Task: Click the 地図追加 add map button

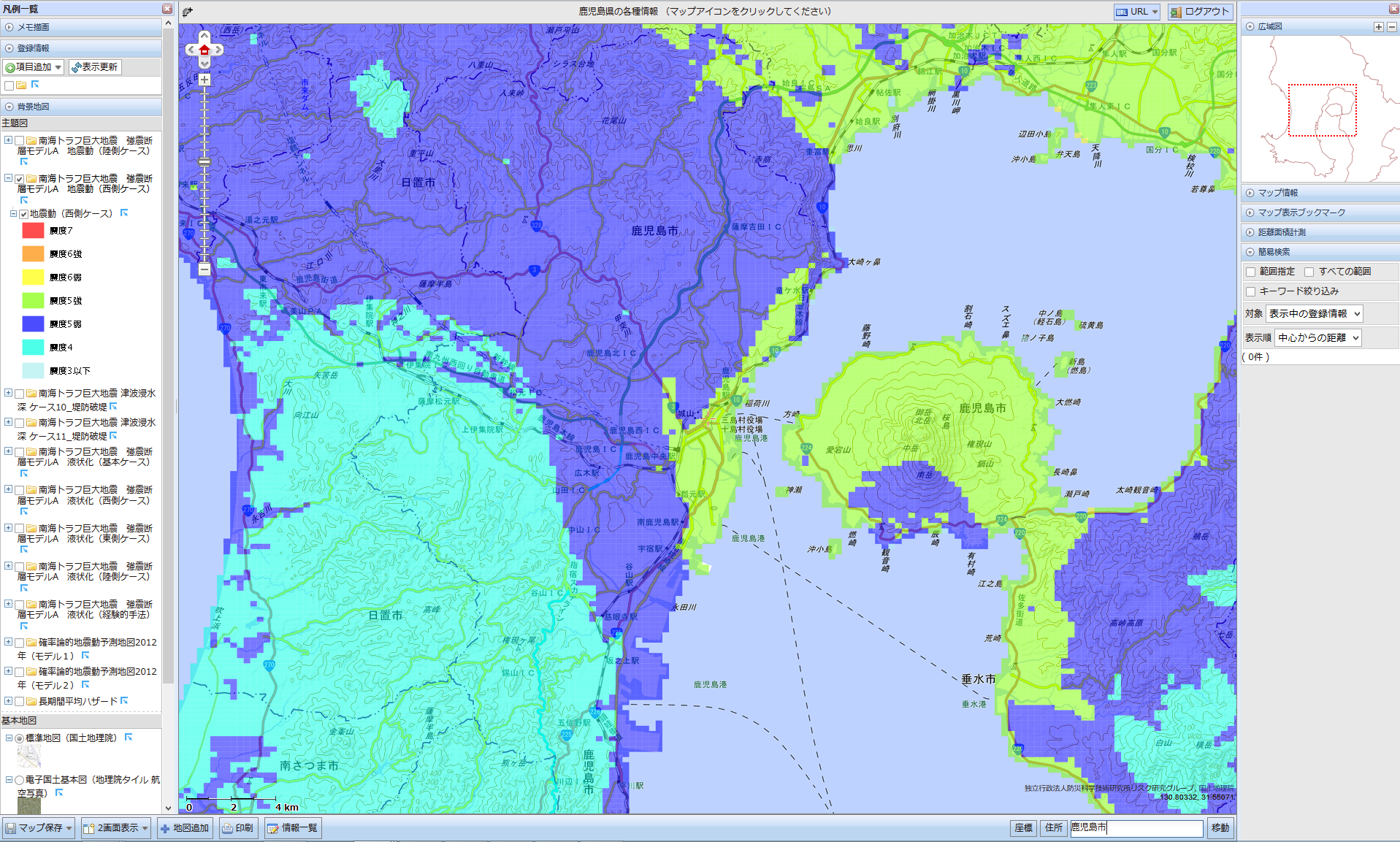Action: [x=184, y=828]
